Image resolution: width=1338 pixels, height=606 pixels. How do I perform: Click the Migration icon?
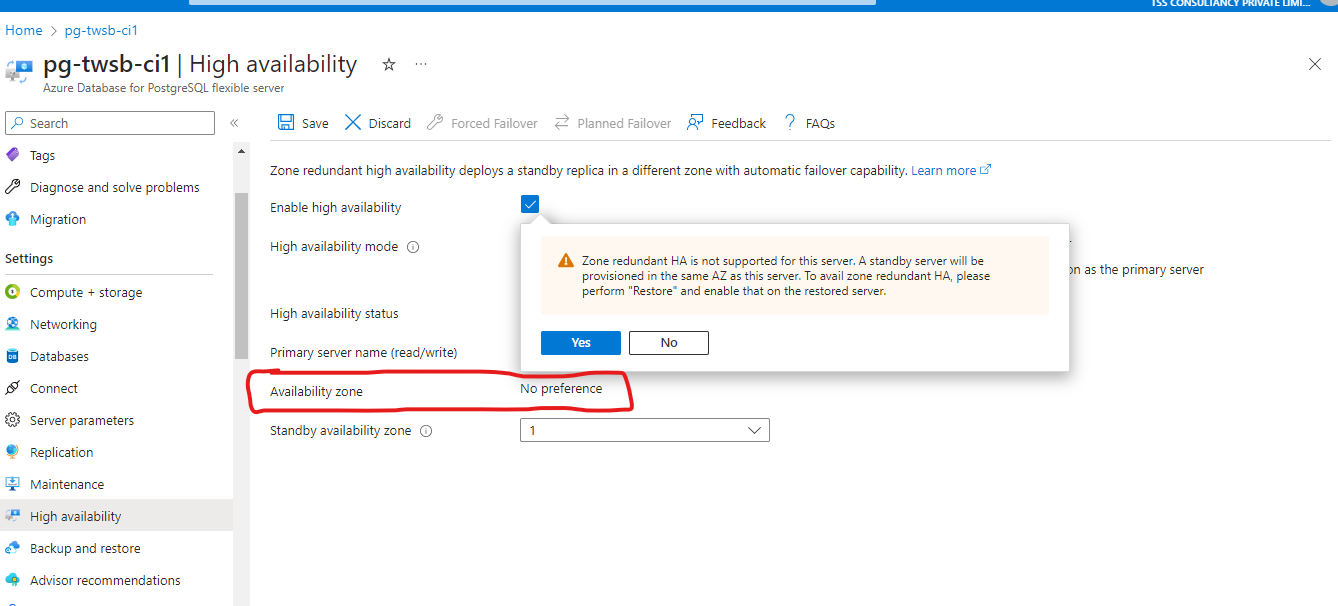click(x=13, y=219)
